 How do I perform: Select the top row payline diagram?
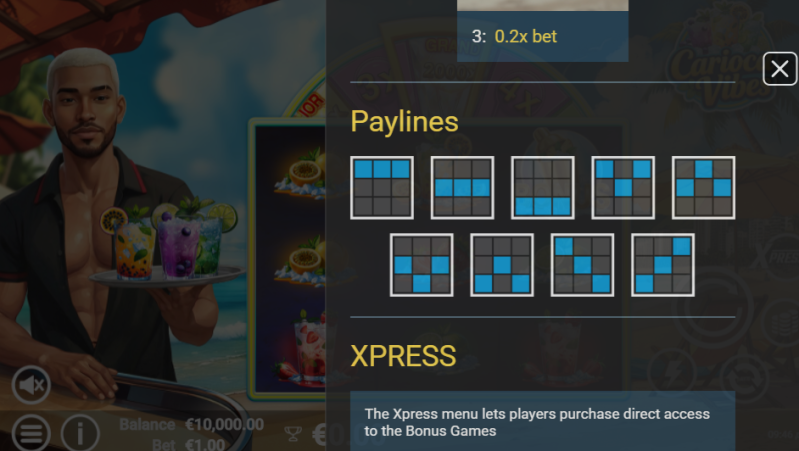pyautogui.click(x=382, y=188)
